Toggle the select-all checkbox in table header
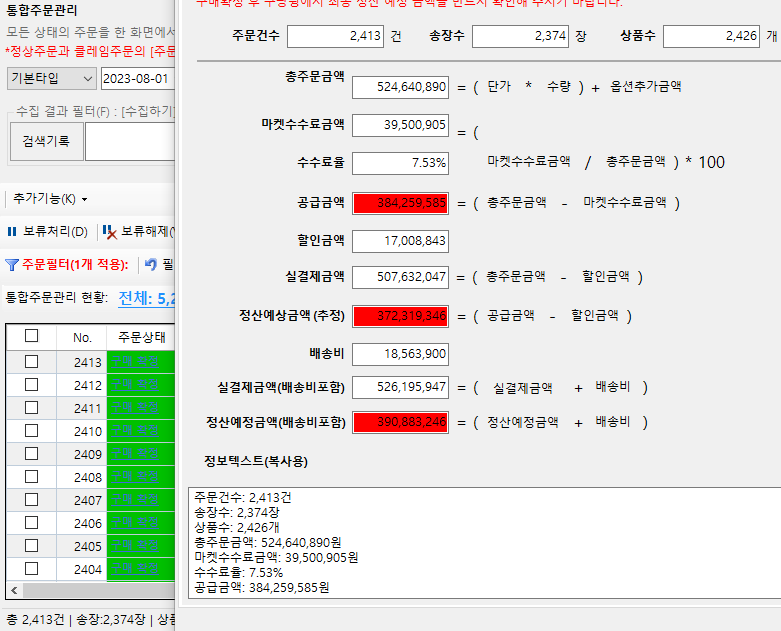781x631 pixels. coord(32,337)
